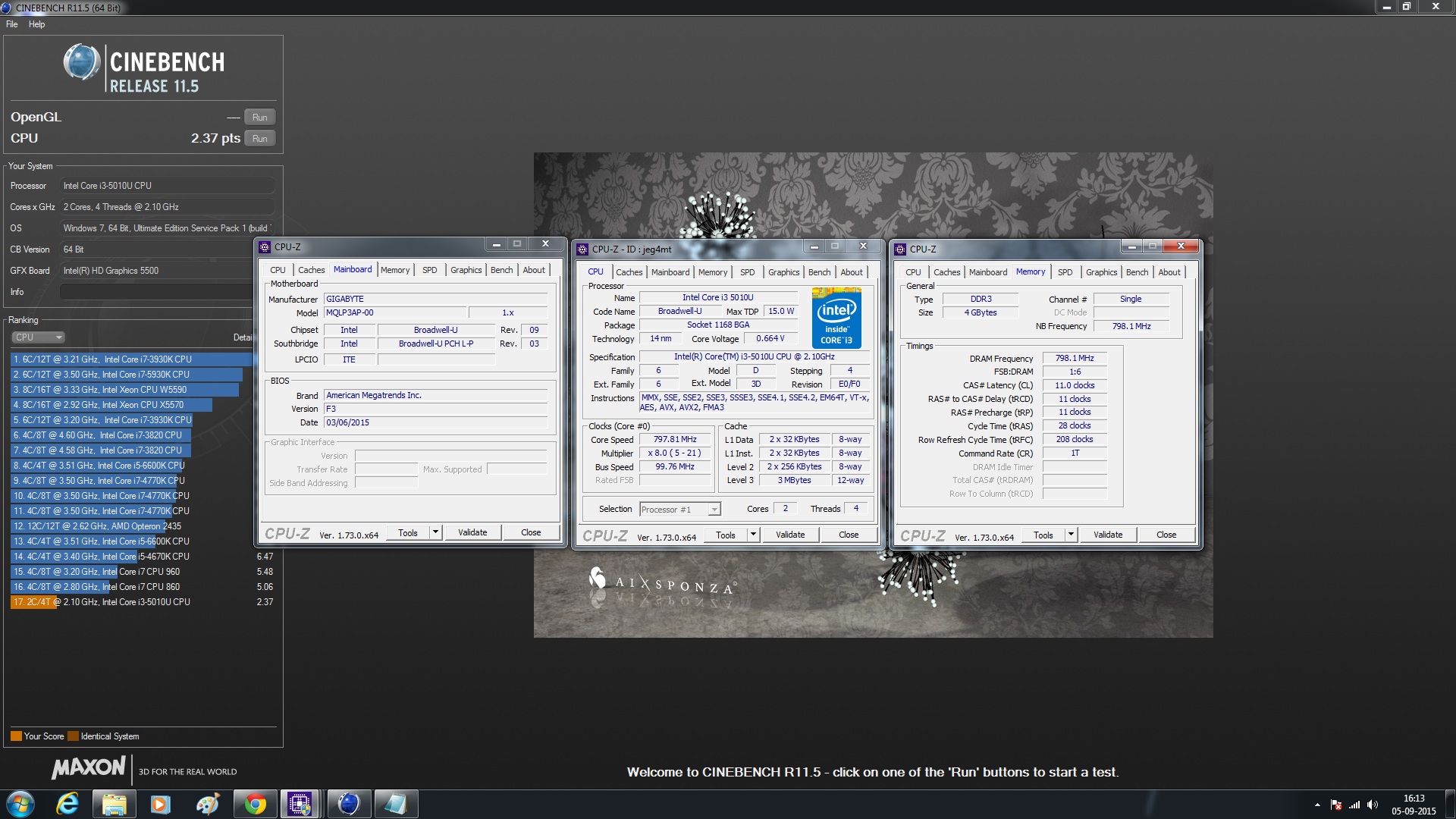Minimize the Cinebench main window

click(x=1386, y=7)
